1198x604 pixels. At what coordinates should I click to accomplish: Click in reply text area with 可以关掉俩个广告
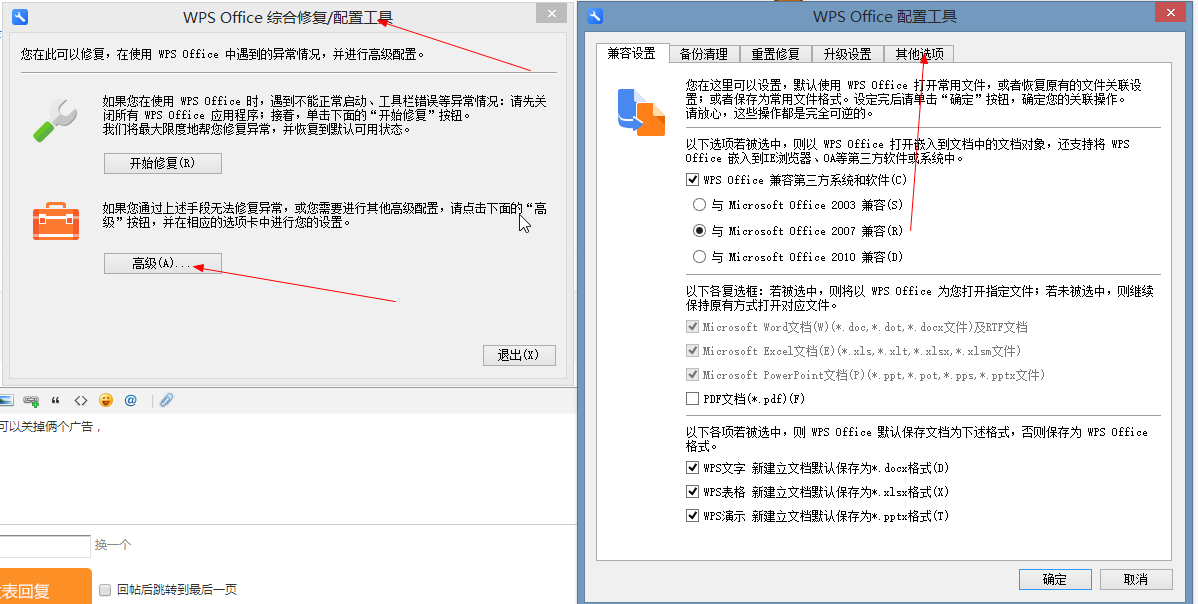[288, 467]
